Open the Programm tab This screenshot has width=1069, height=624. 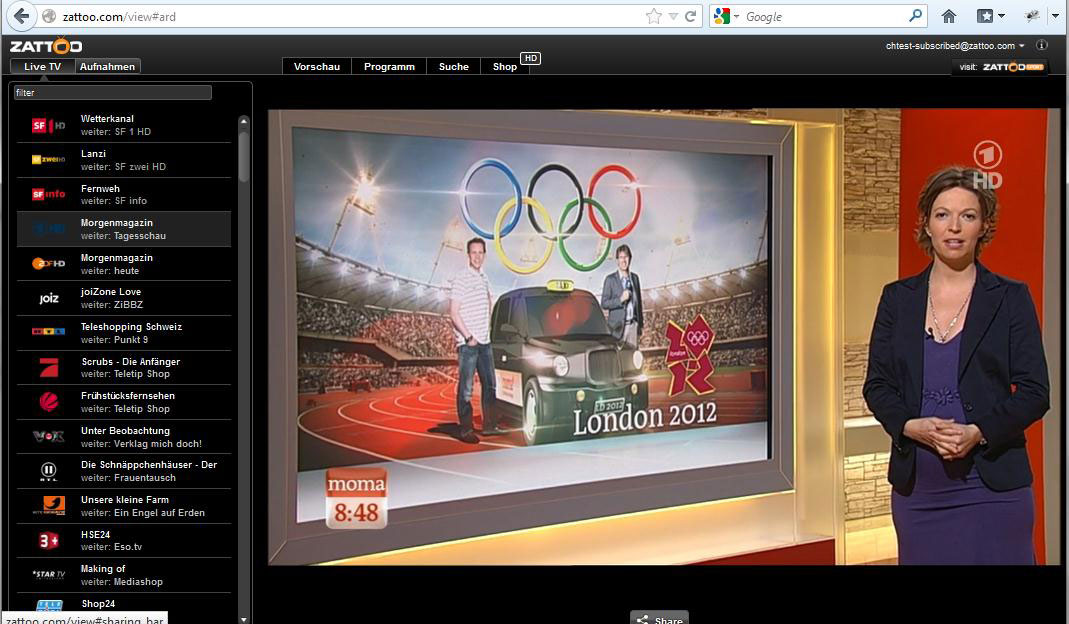point(389,66)
